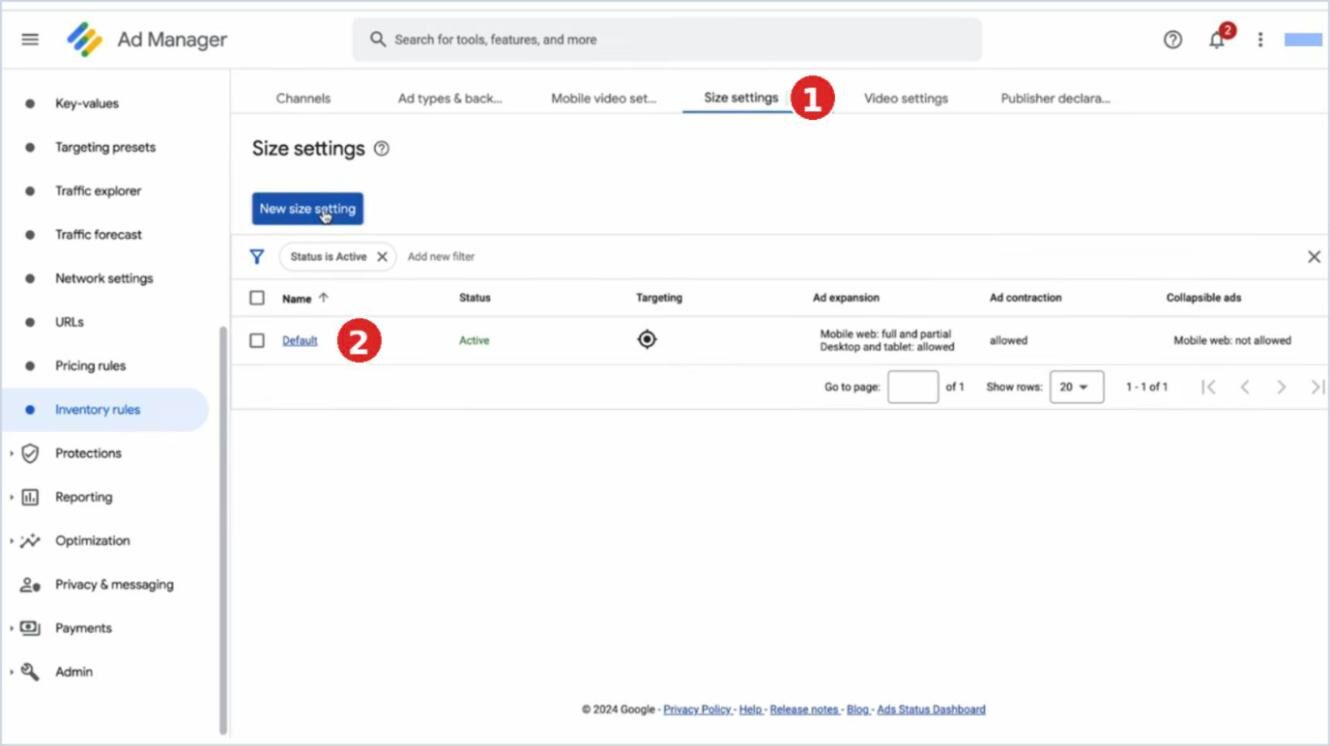The image size is (1330, 746).
Task: Click the Go to page input box
Action: (x=913, y=387)
